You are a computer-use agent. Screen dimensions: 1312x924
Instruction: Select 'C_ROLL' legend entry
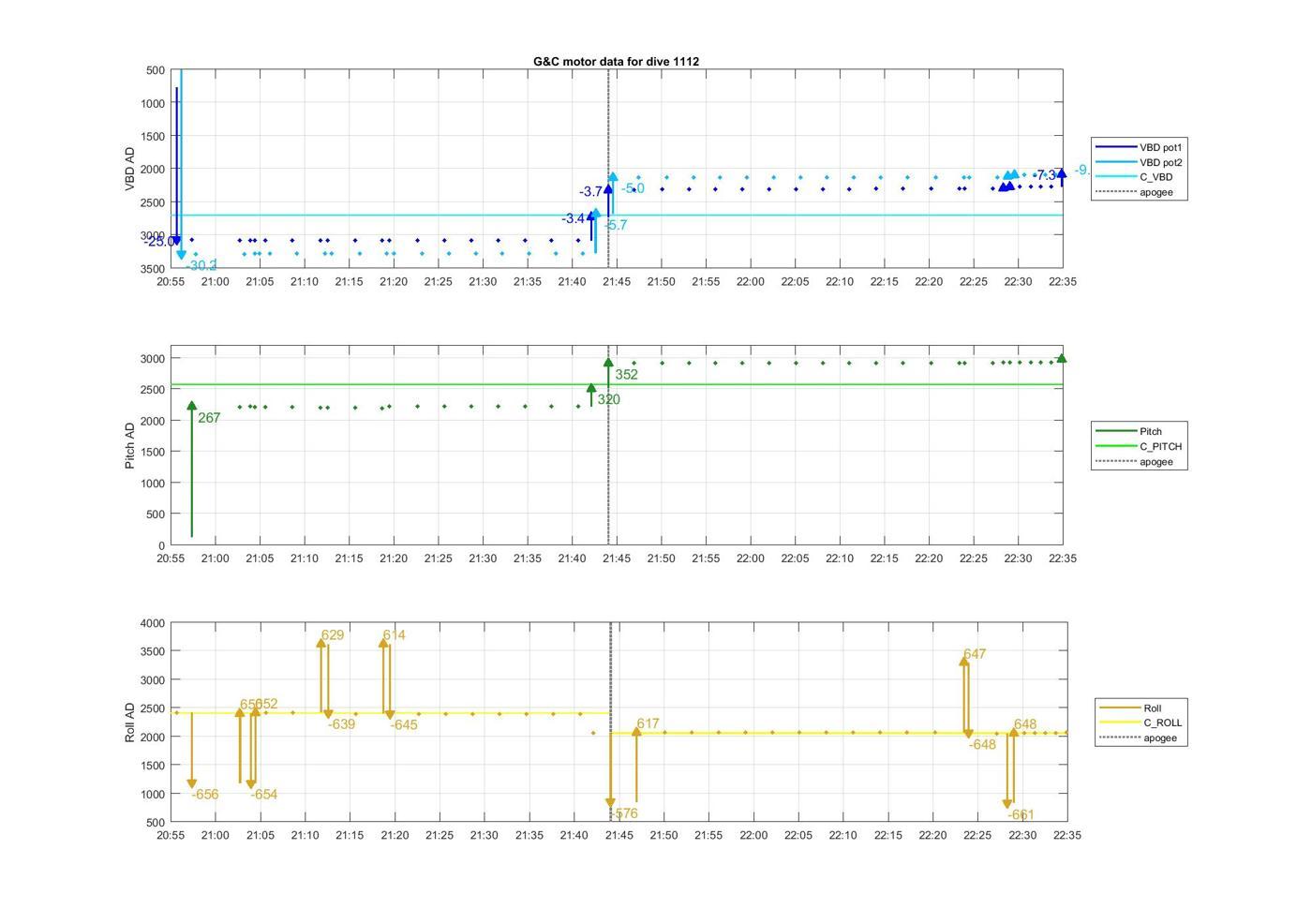(1141, 723)
